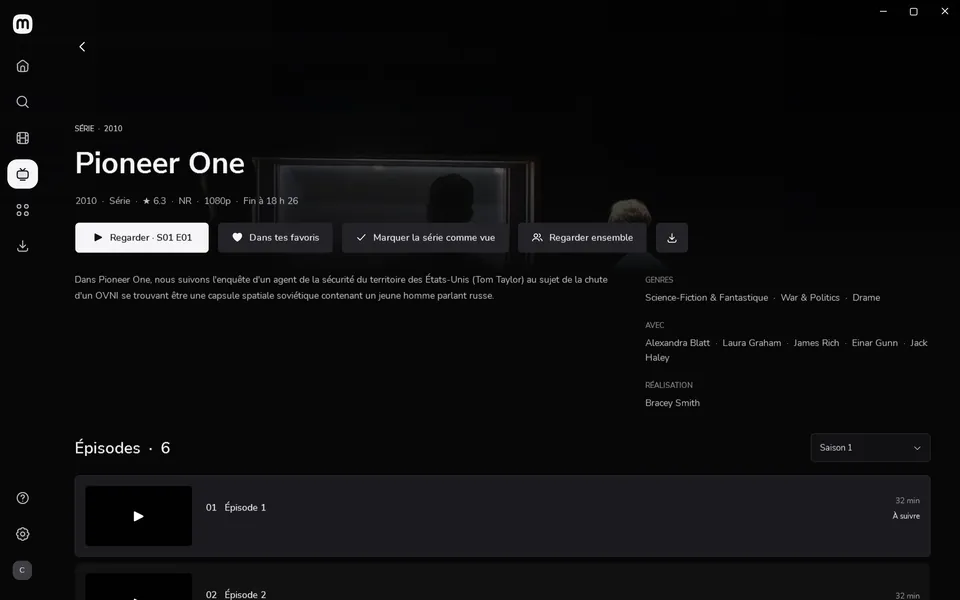This screenshot has width=960, height=600.
Task: Minimize the application window
Action: click(883, 12)
